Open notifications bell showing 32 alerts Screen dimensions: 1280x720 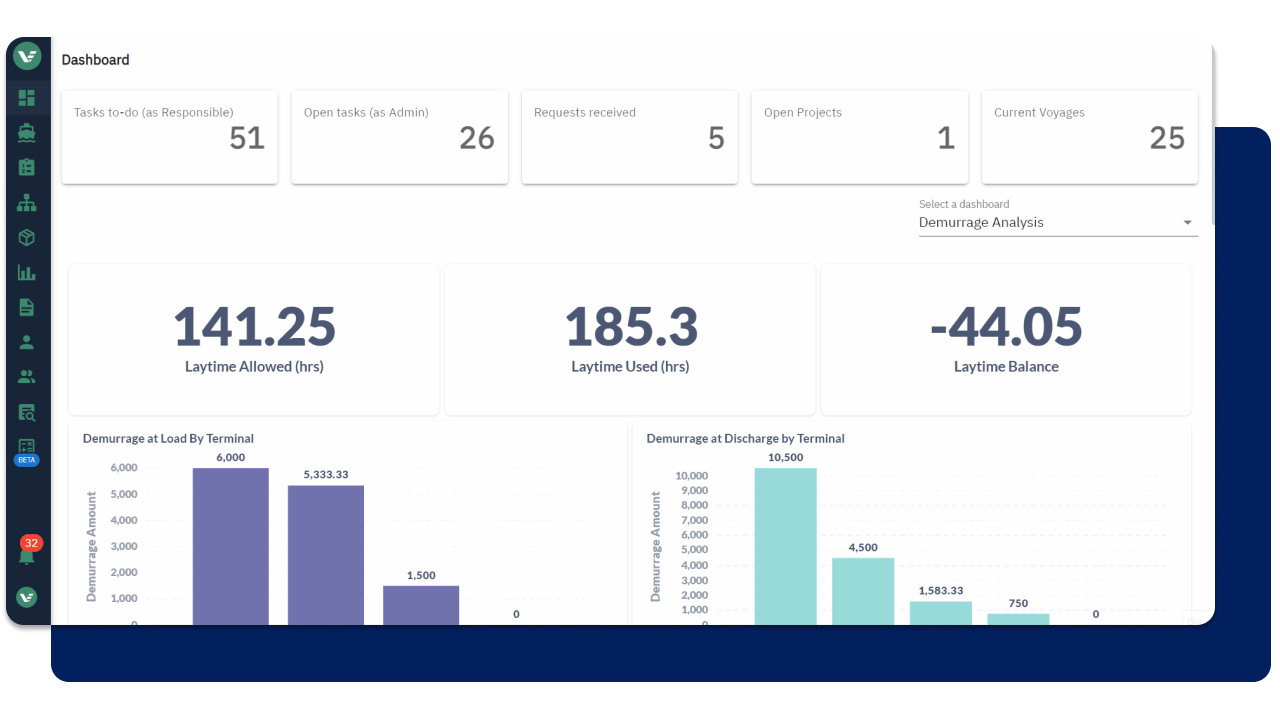point(29,551)
